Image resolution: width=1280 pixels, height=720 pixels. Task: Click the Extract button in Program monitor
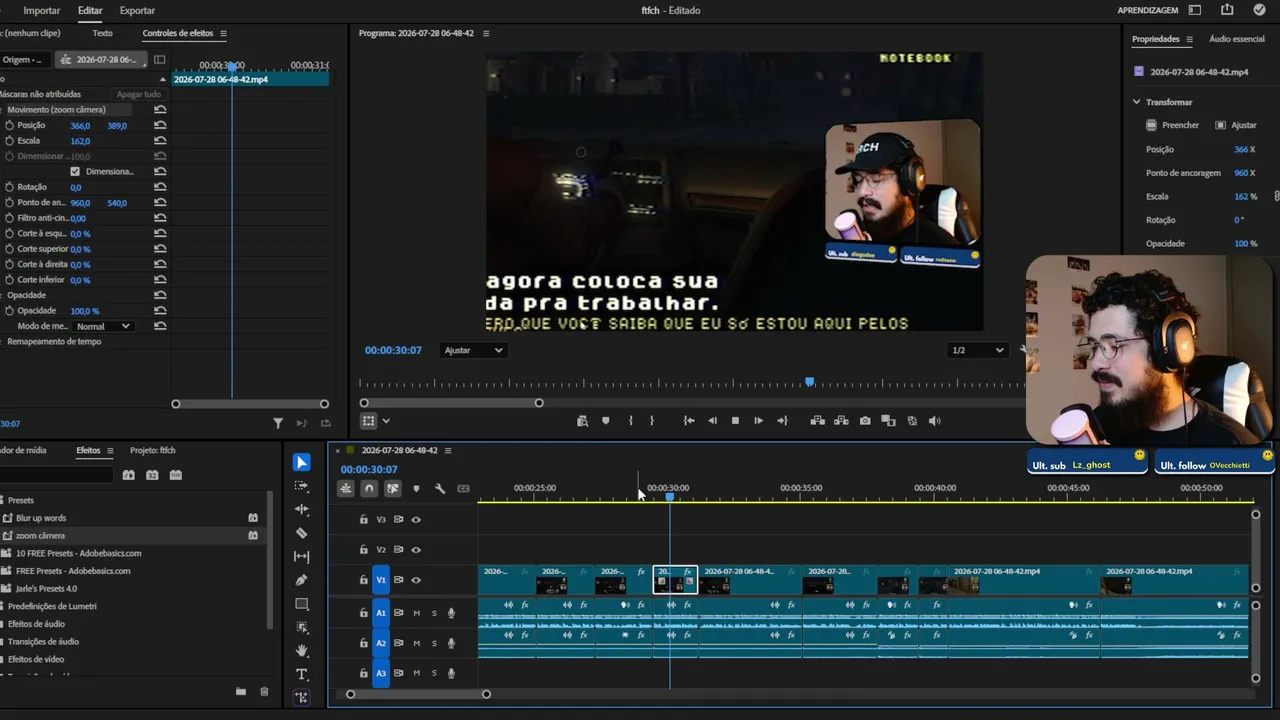click(841, 421)
